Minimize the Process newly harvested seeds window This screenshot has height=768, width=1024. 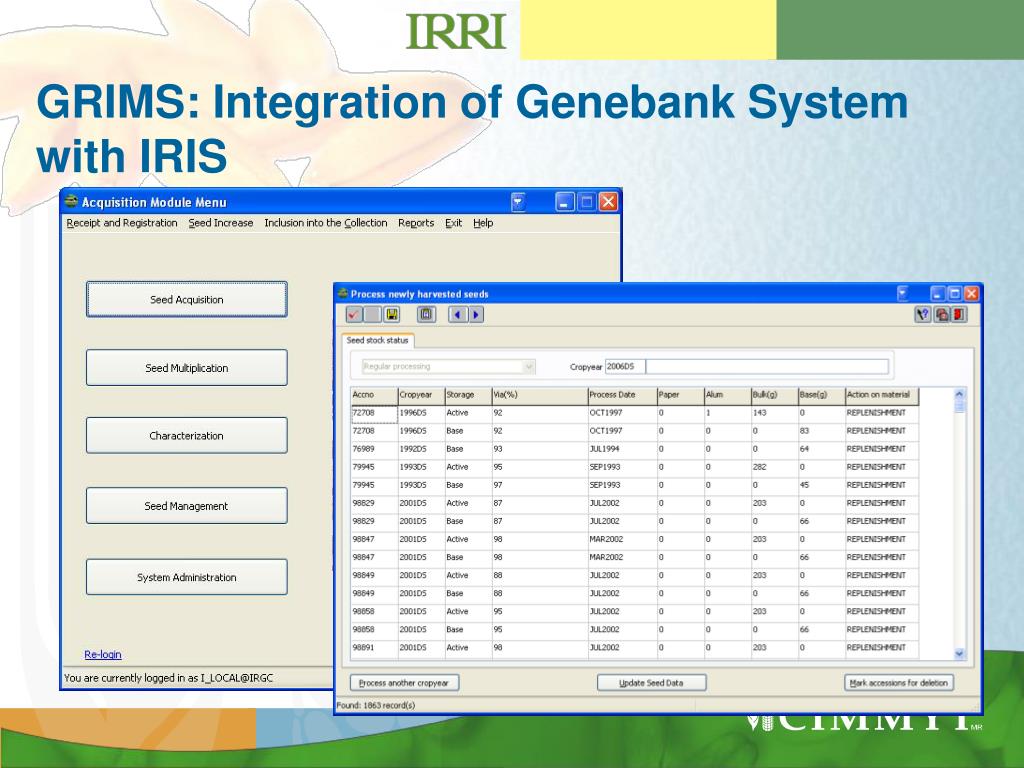click(938, 293)
